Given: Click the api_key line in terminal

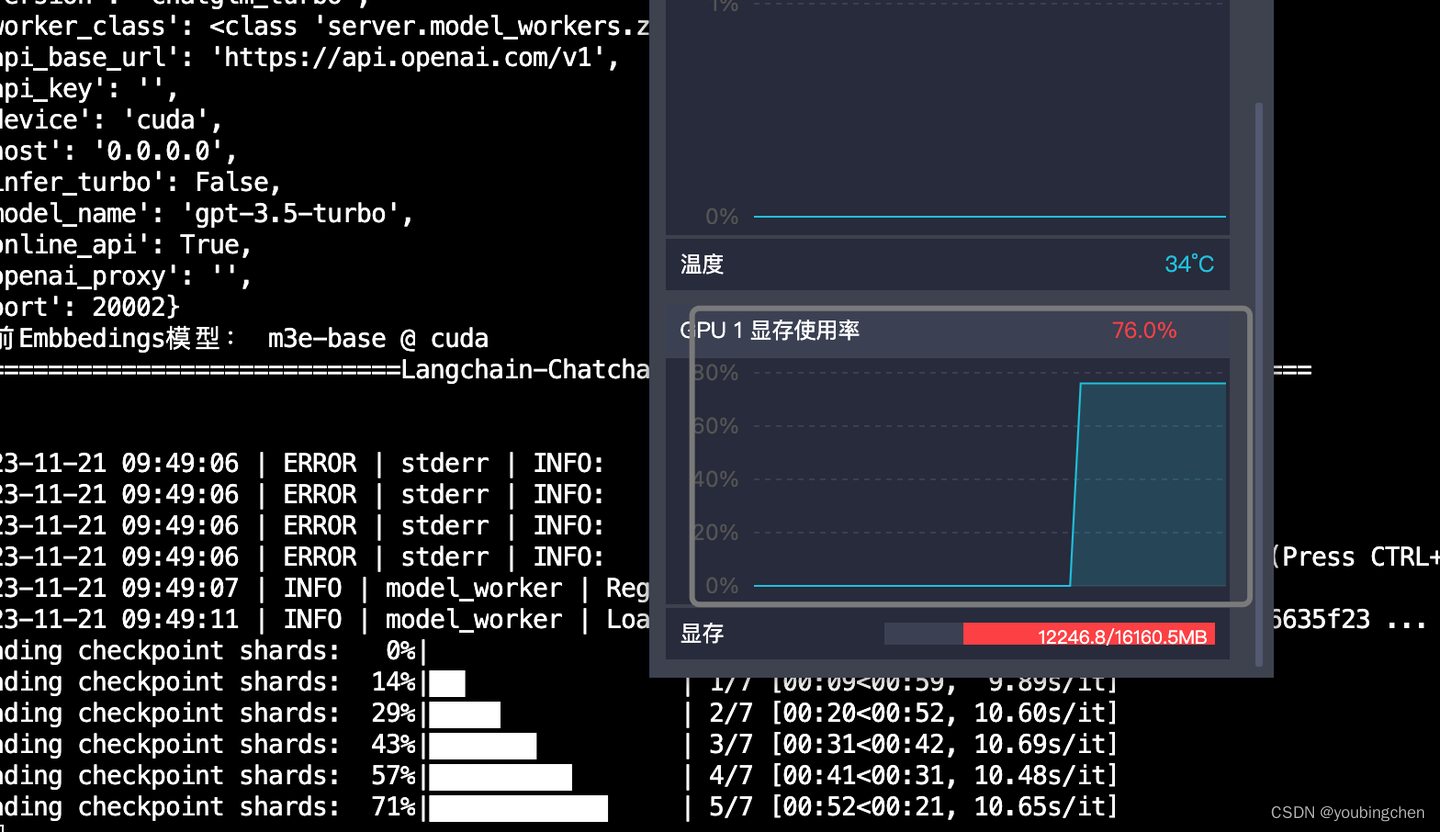Looking at the screenshot, I should point(90,89).
